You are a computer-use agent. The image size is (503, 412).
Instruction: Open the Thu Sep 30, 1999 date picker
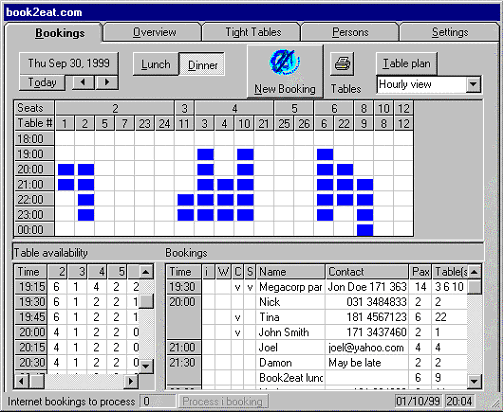pyautogui.click(x=69, y=63)
